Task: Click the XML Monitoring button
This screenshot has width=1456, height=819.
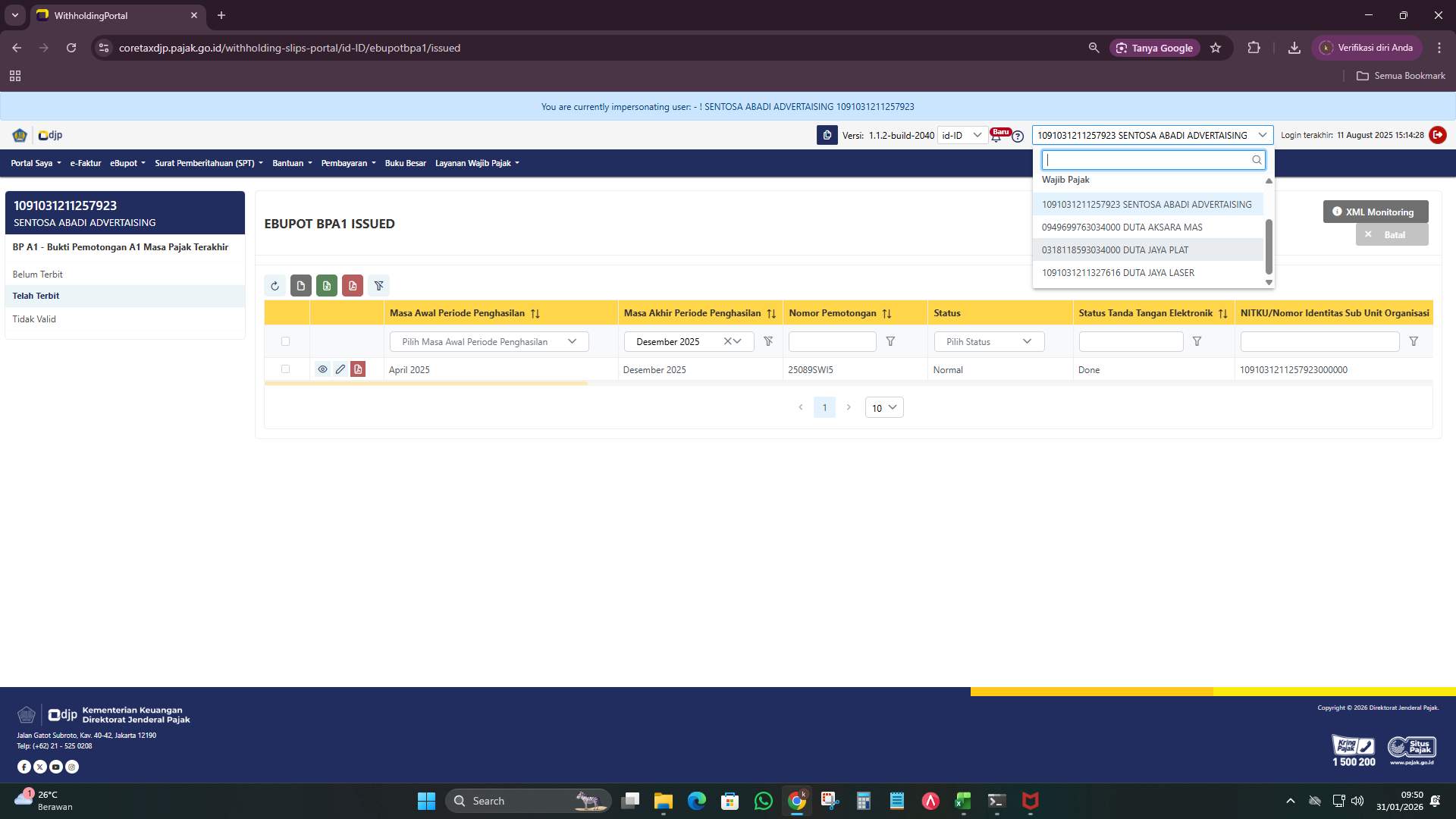Action: point(1374,212)
